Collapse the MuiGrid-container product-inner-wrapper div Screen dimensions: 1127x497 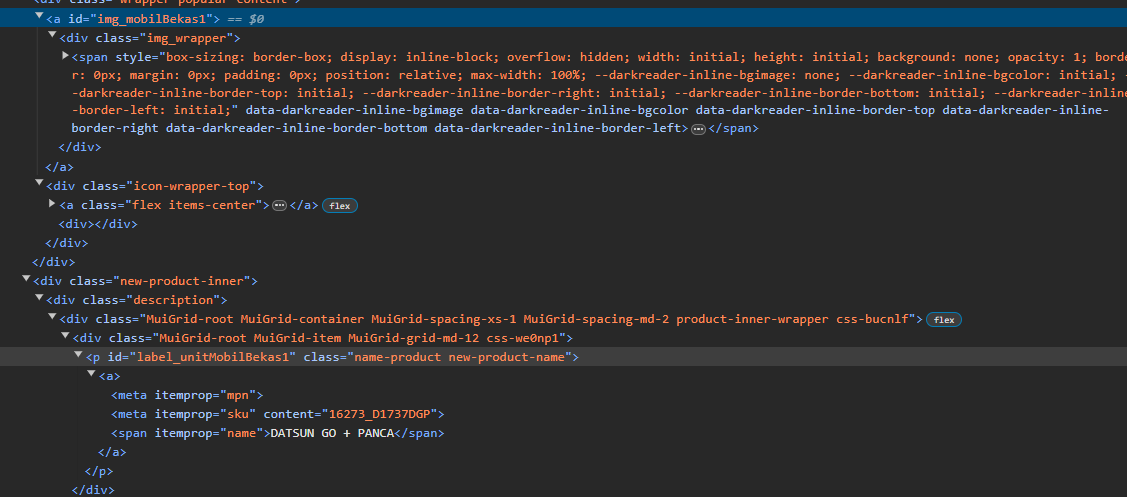52,318
